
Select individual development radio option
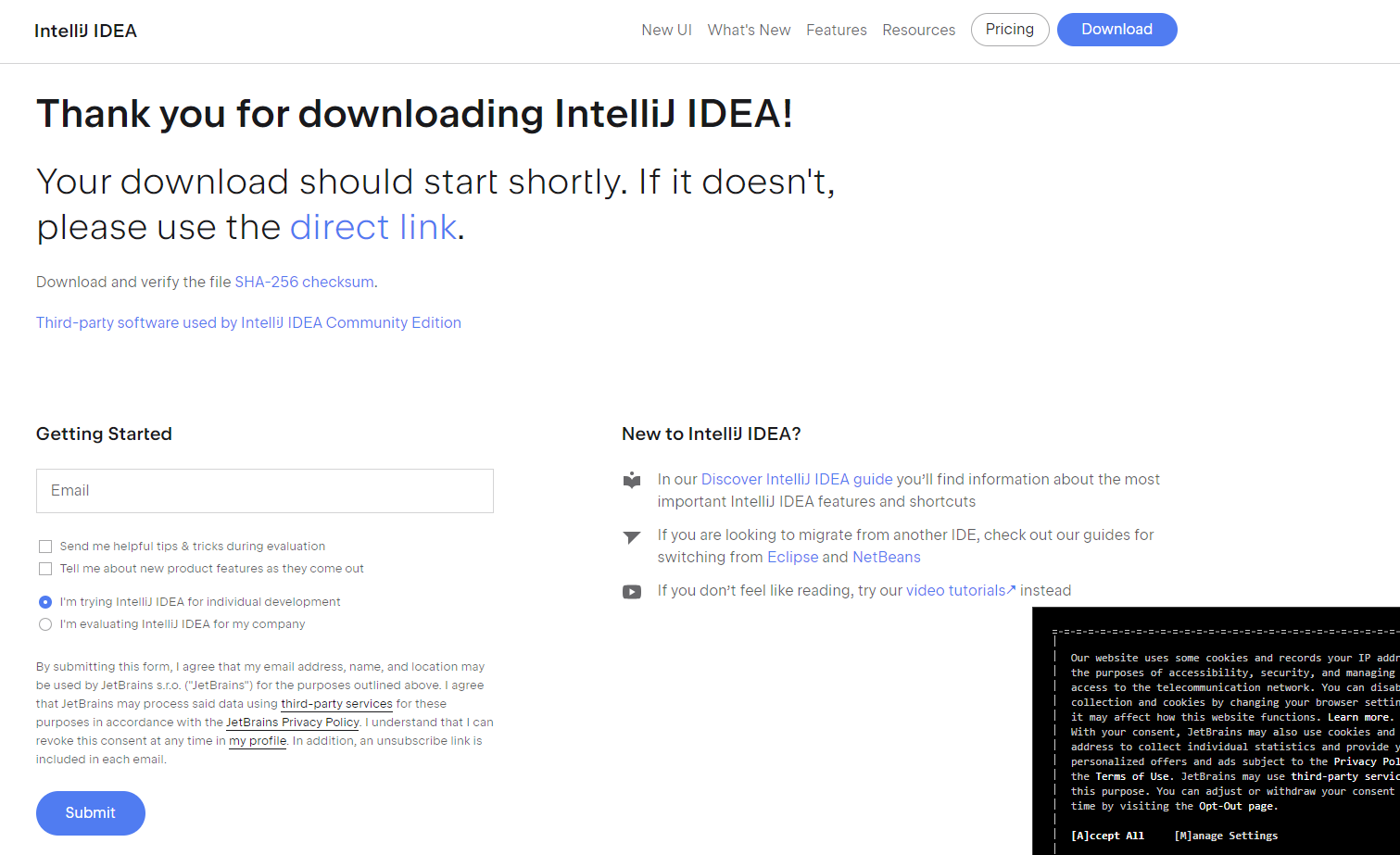click(x=45, y=602)
